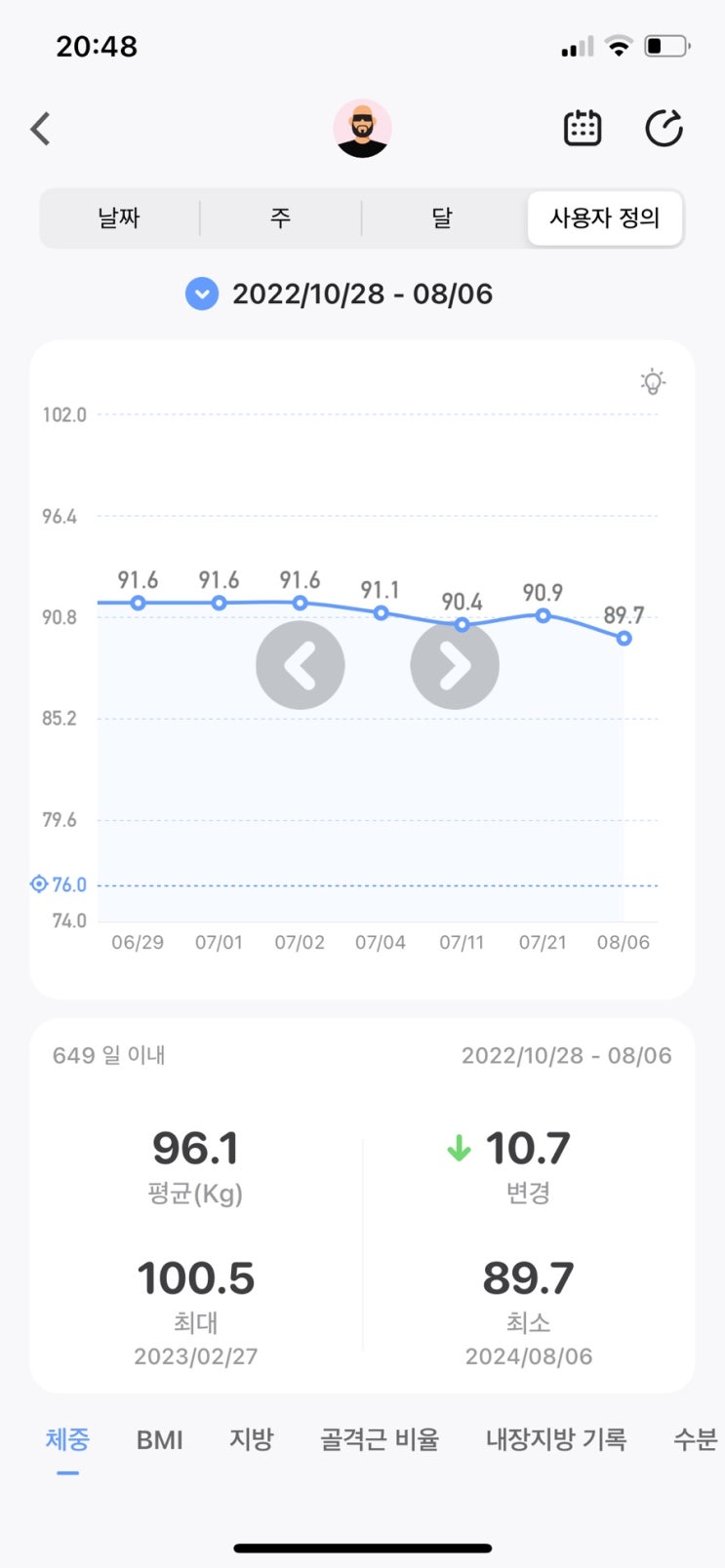The width and height of the screenshot is (725, 1568).
Task: Switch to the BMI tab
Action: pos(160,1439)
